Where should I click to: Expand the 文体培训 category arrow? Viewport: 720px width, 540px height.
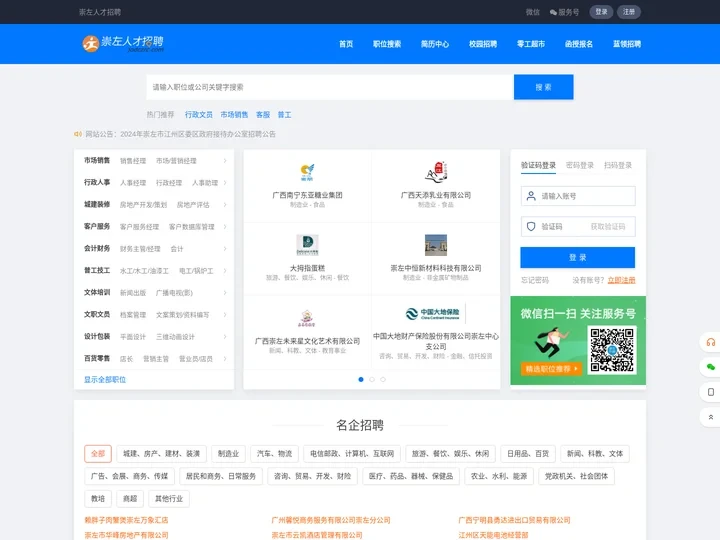click(225, 292)
